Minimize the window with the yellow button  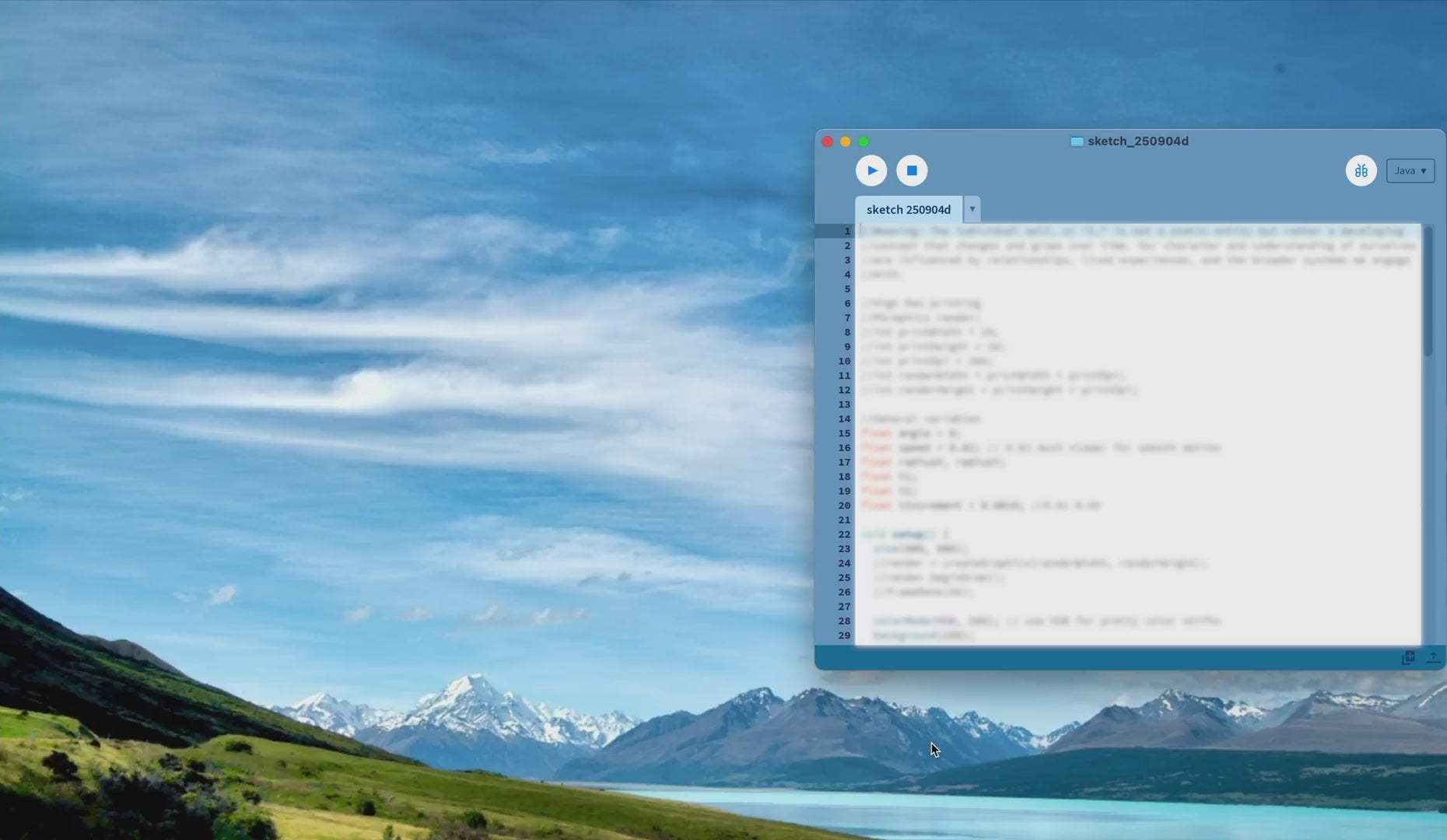846,142
